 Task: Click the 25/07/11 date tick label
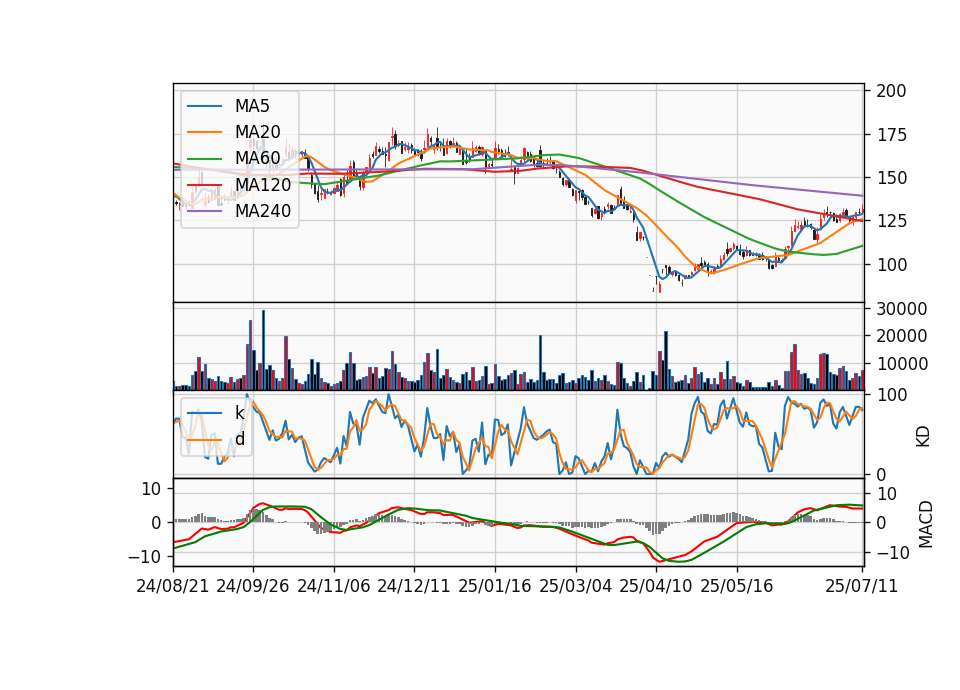point(861,586)
